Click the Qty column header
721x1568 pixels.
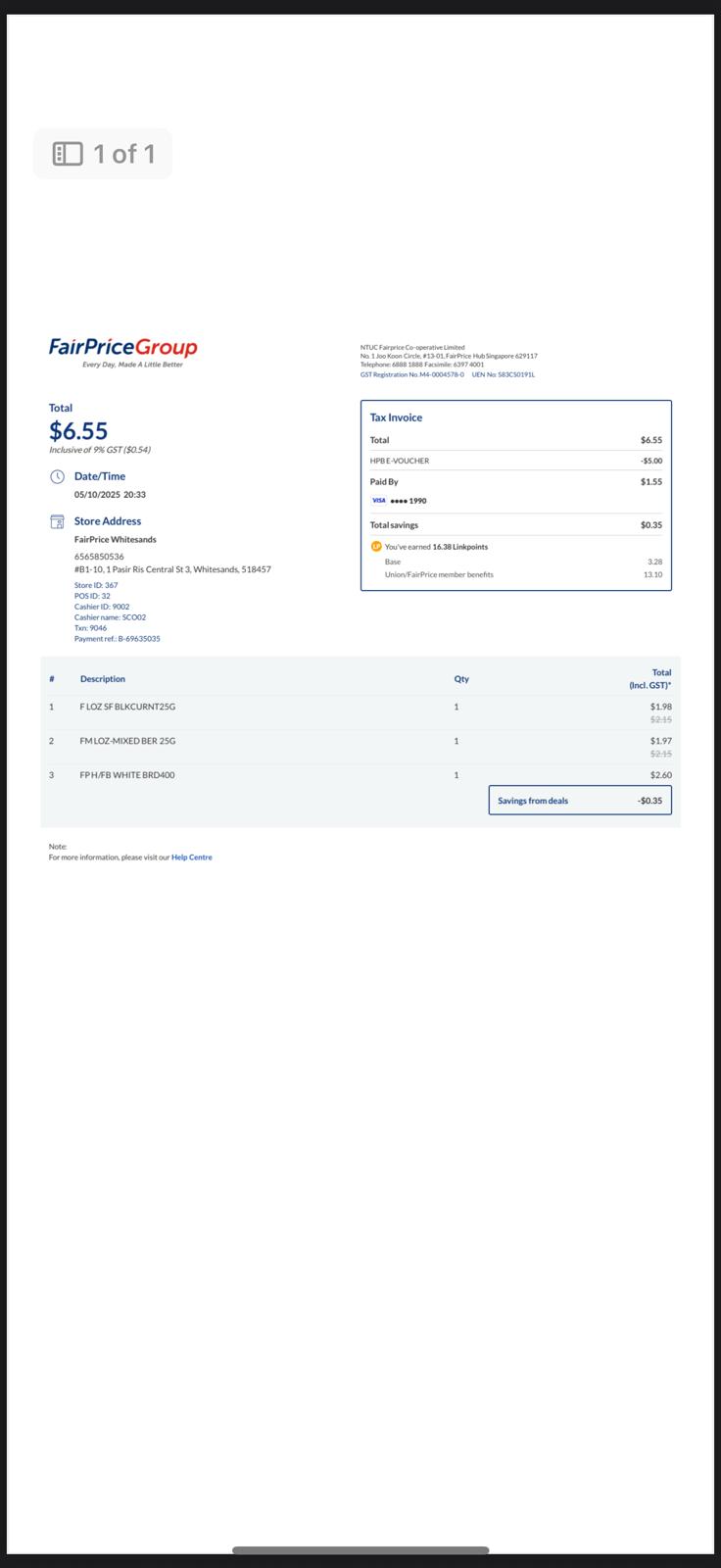point(461,679)
